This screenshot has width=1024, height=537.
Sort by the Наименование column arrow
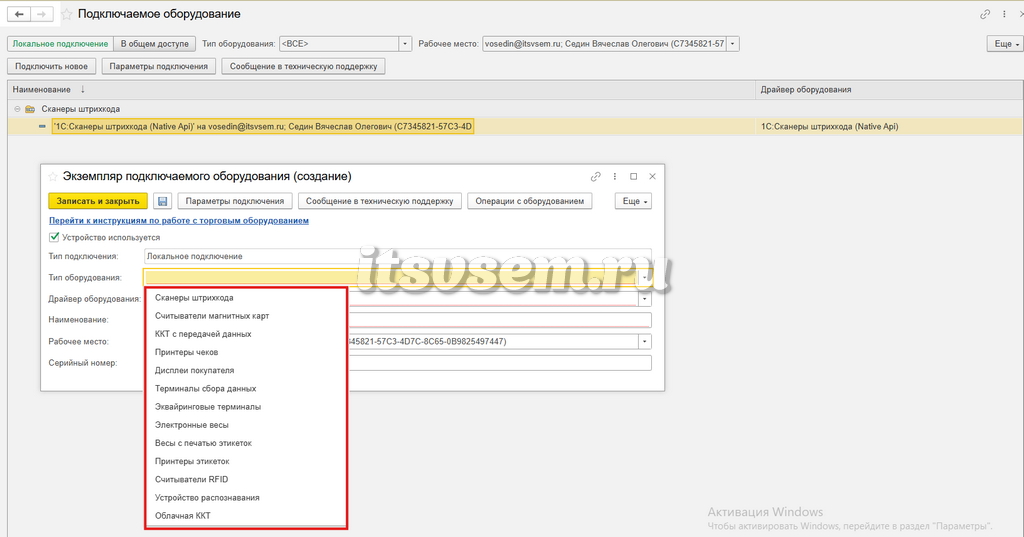82,90
